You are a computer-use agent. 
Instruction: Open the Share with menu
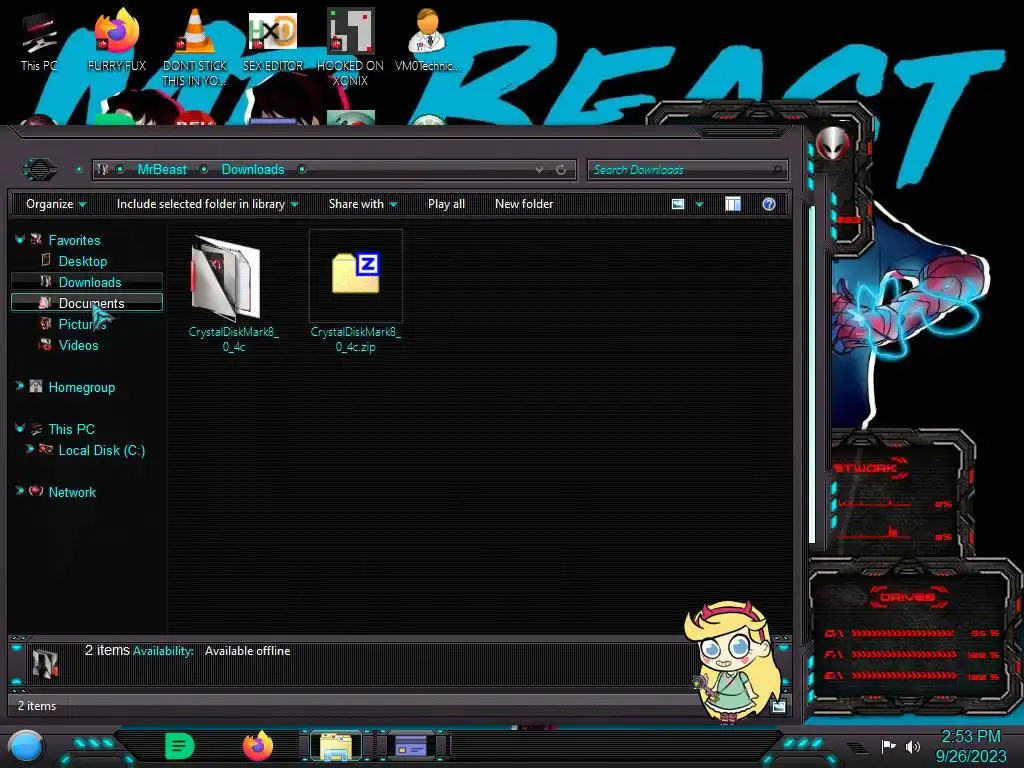[362, 204]
